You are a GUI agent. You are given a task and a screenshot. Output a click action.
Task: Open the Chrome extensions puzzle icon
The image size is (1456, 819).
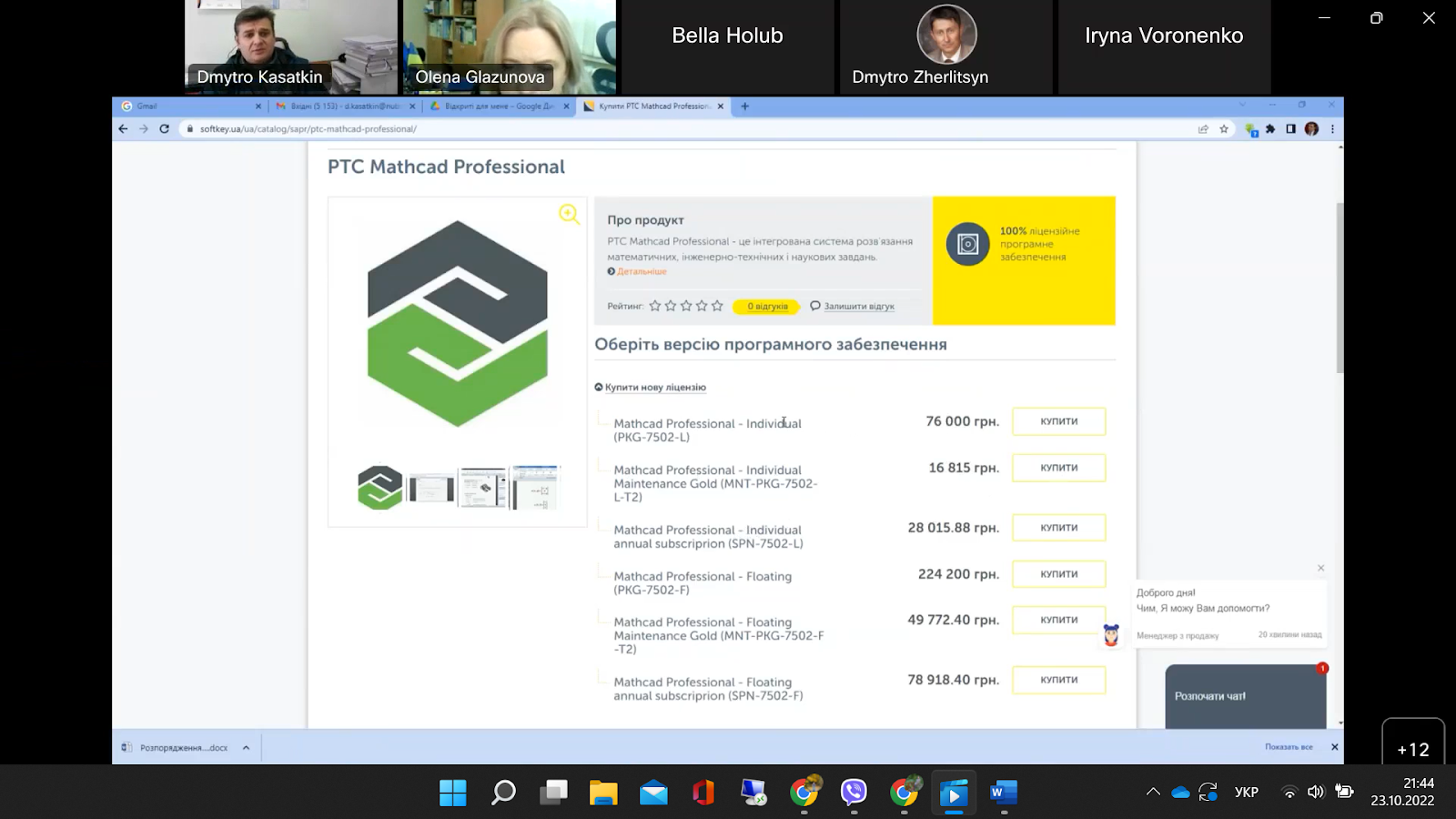click(x=1270, y=129)
